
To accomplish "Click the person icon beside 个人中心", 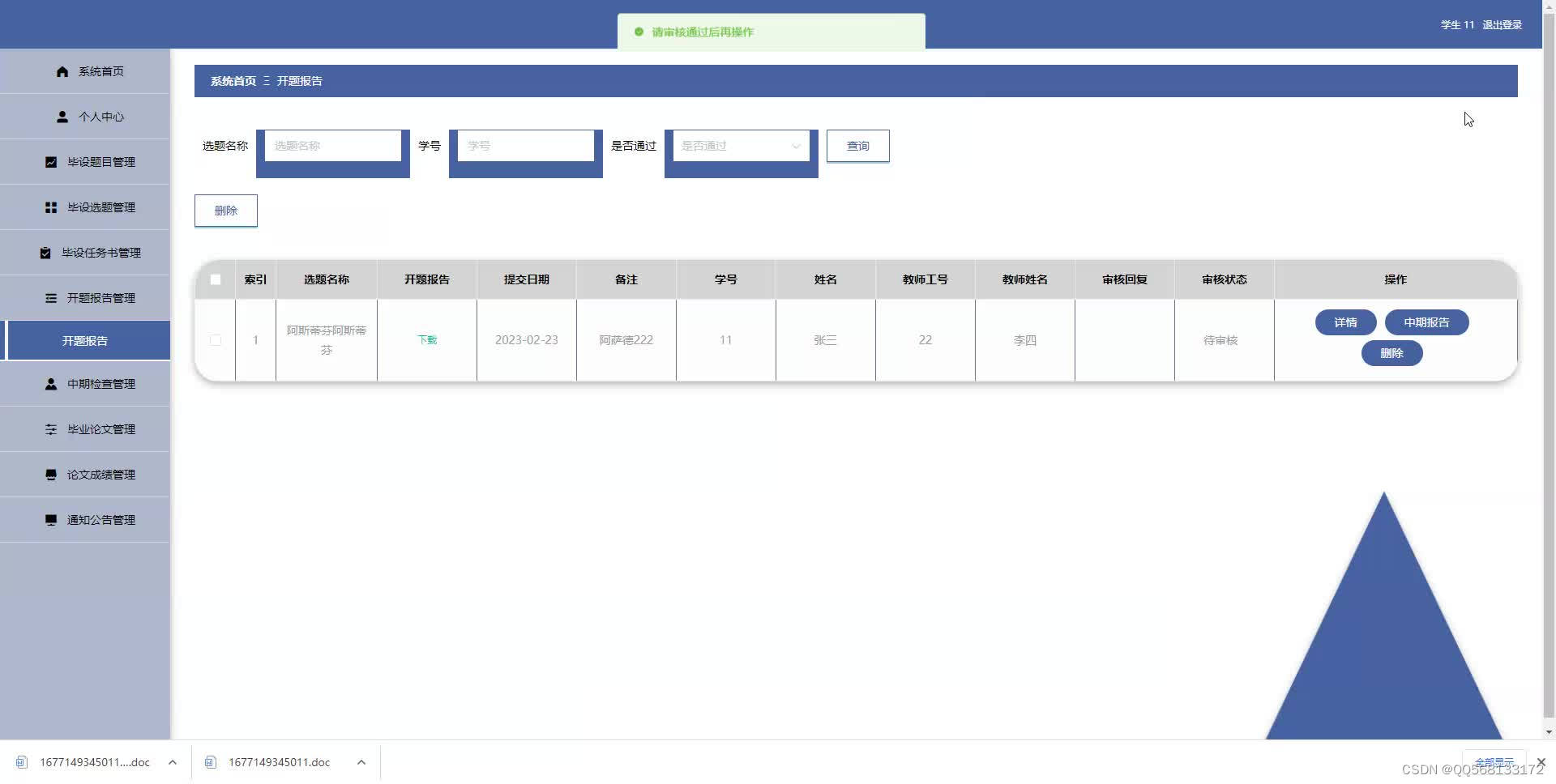I will [62, 117].
